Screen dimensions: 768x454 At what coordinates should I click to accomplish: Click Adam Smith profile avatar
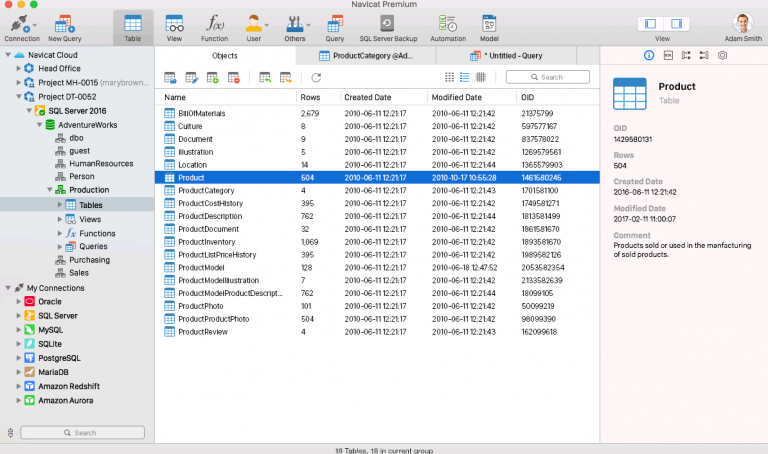pyautogui.click(x=743, y=23)
